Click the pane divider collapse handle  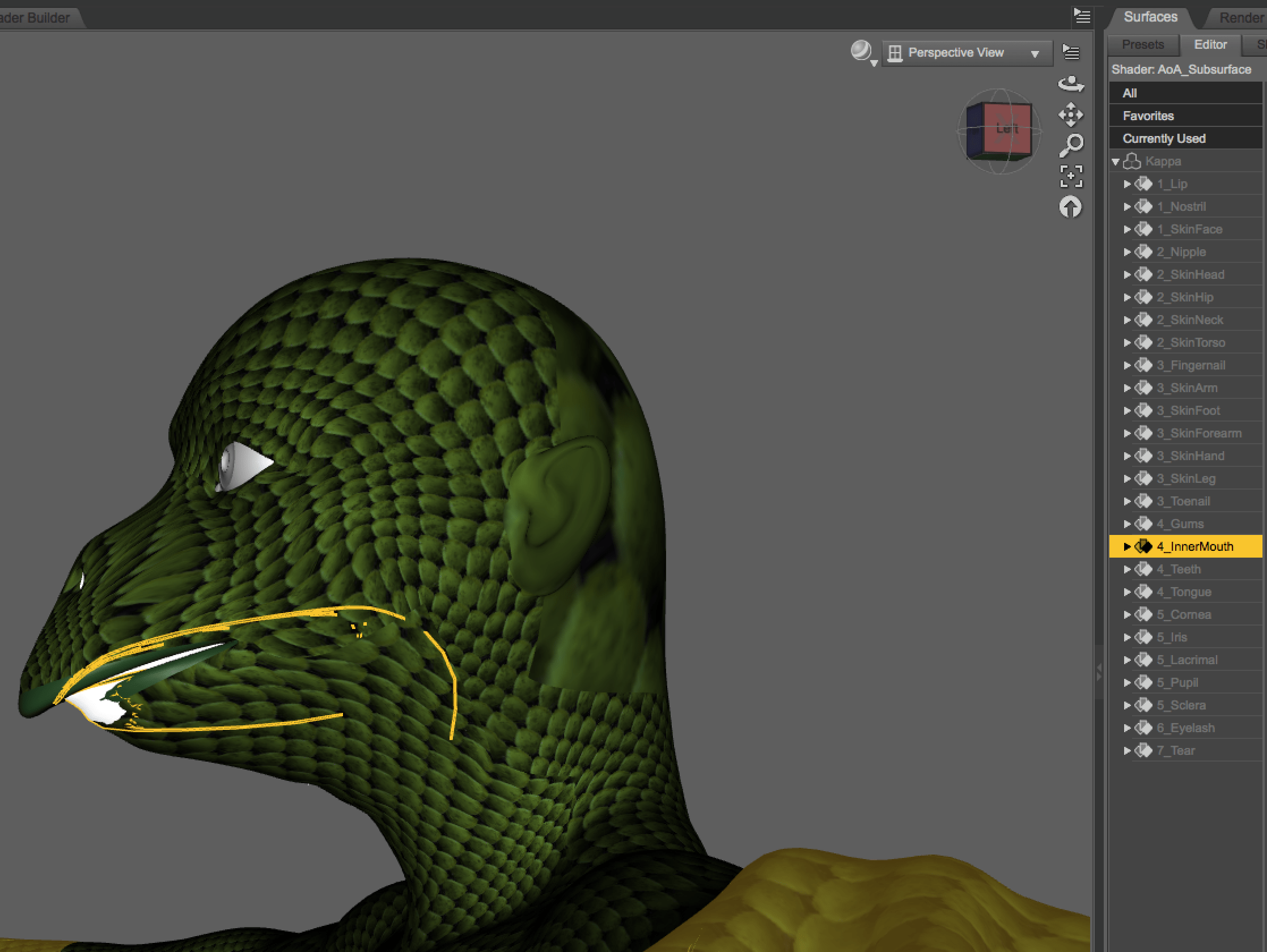[x=1099, y=673]
